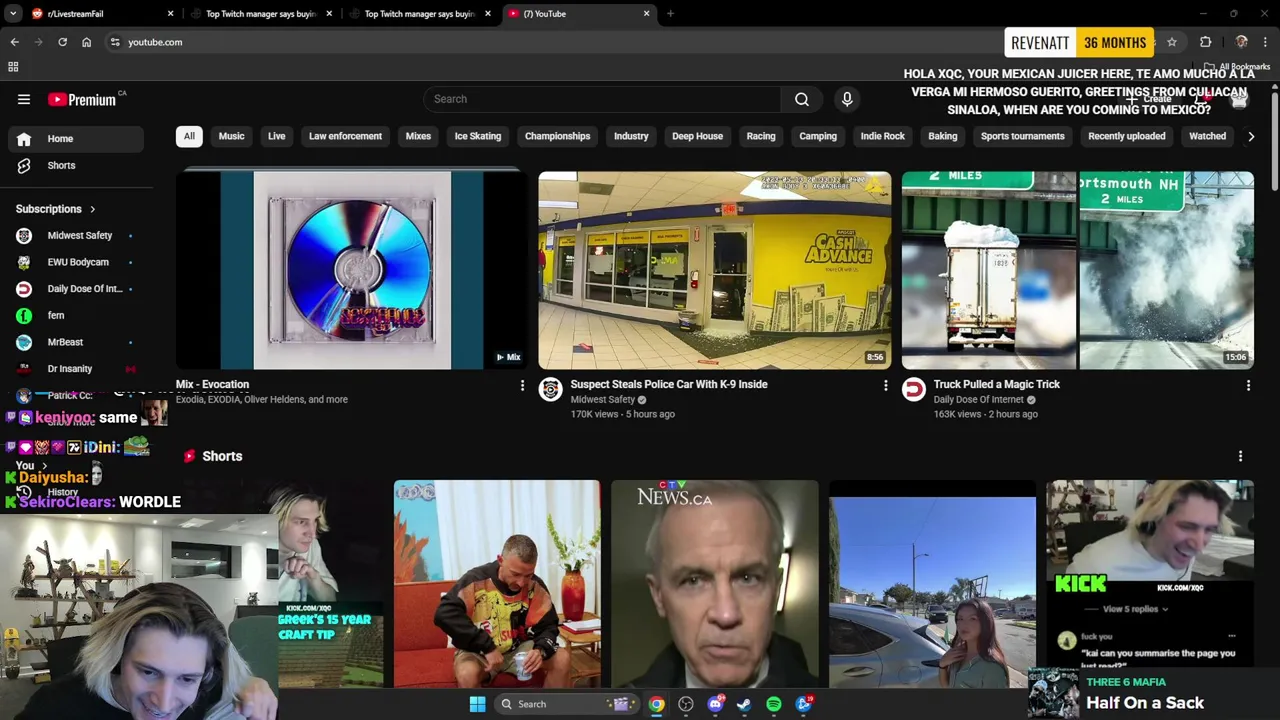
Task: Select the All filter chip
Action: coord(189,136)
